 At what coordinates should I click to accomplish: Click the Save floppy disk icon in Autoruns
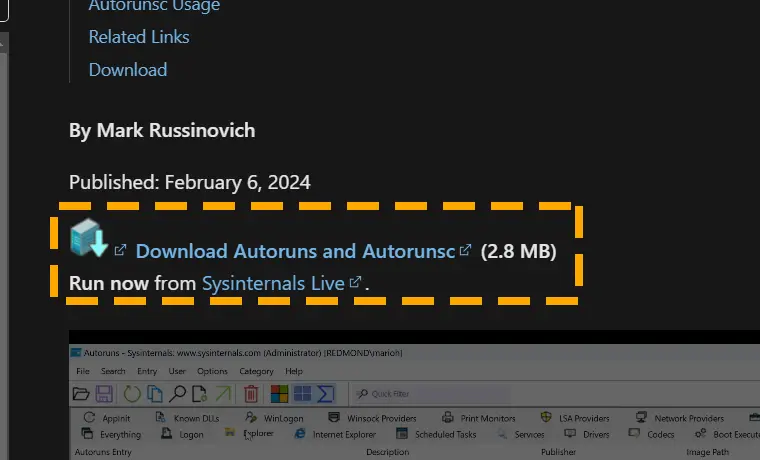tap(104, 394)
